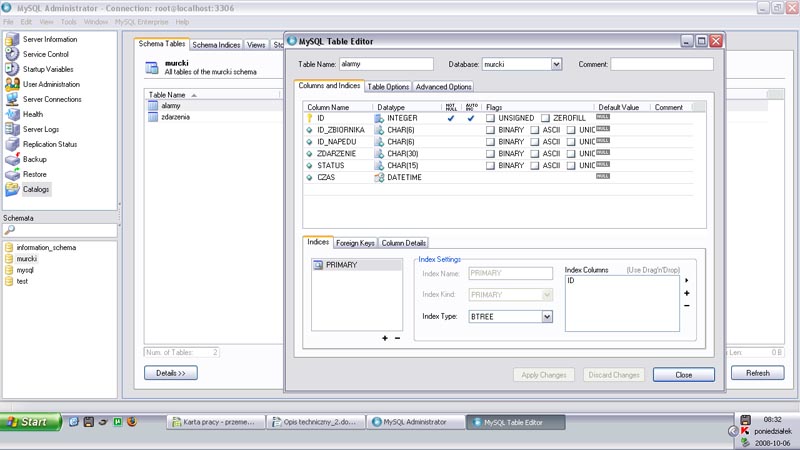
Task: Open Windows Start menu
Action: (30, 422)
